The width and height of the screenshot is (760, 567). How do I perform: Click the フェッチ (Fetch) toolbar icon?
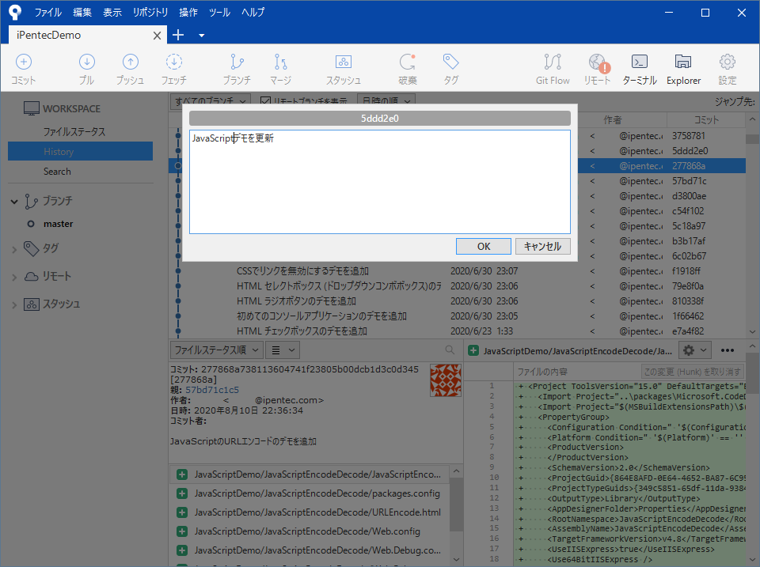[174, 69]
